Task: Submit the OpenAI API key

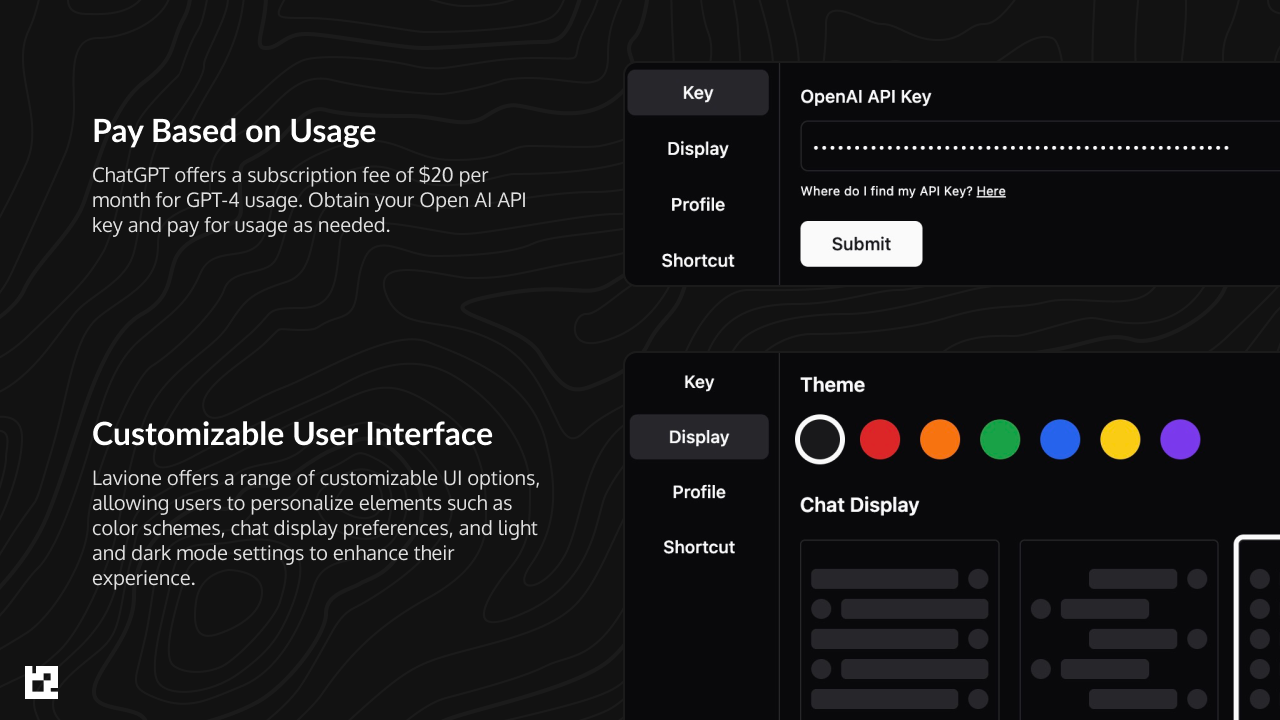Action: coord(861,244)
